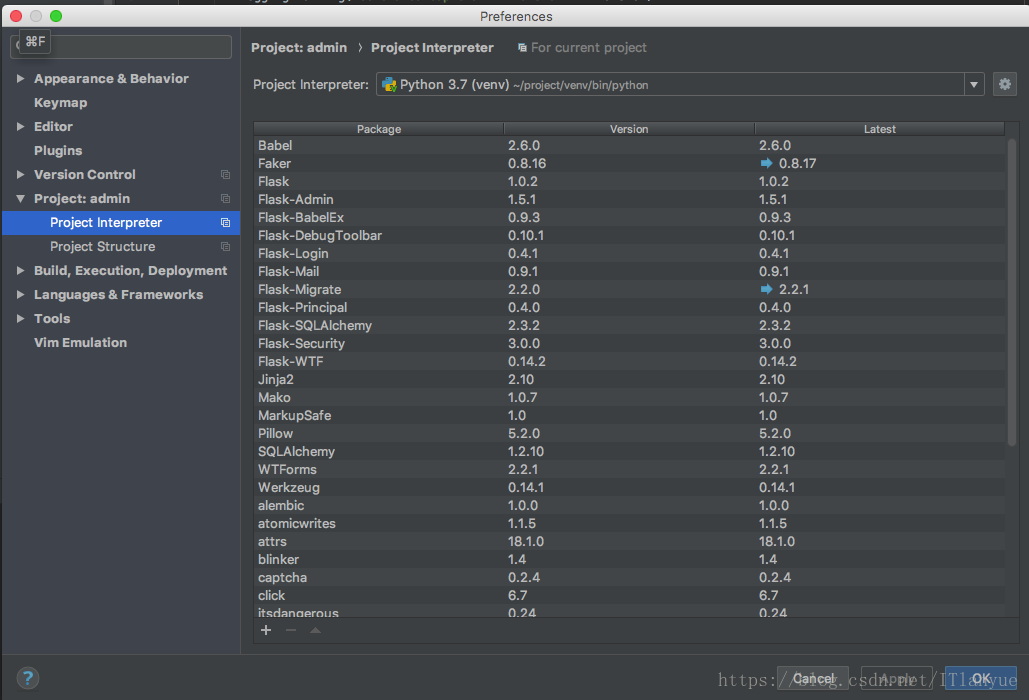
Task: Click the copy icon beside Project: admin
Action: pyautogui.click(x=225, y=199)
